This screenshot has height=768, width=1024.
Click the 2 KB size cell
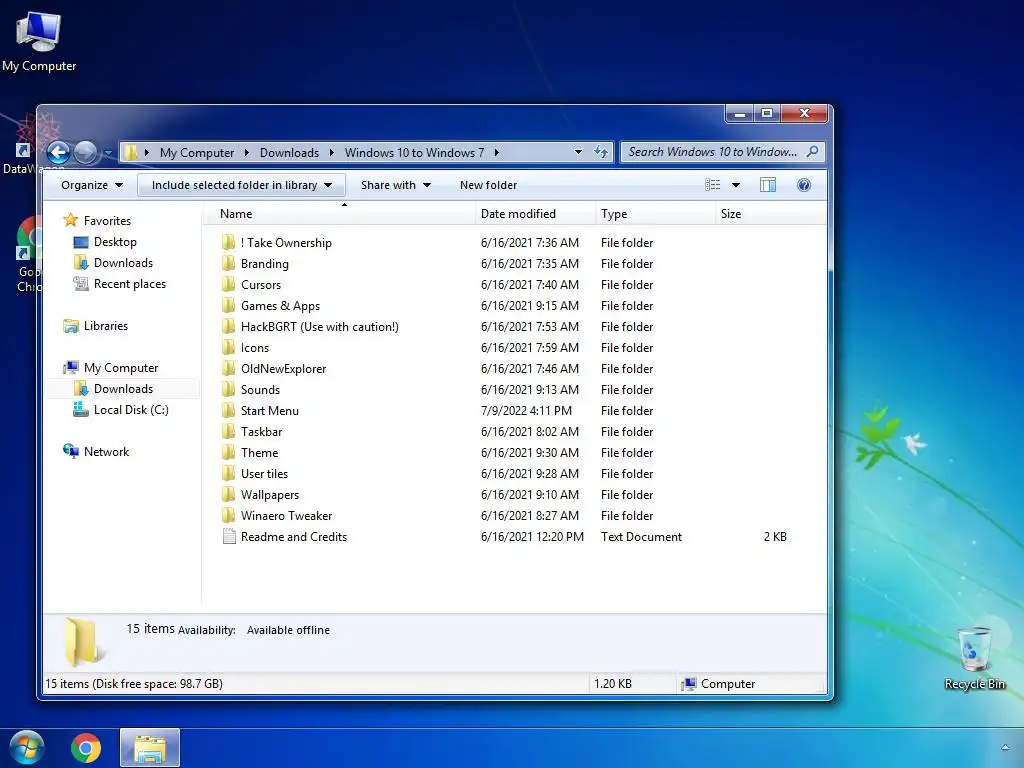[x=775, y=536]
